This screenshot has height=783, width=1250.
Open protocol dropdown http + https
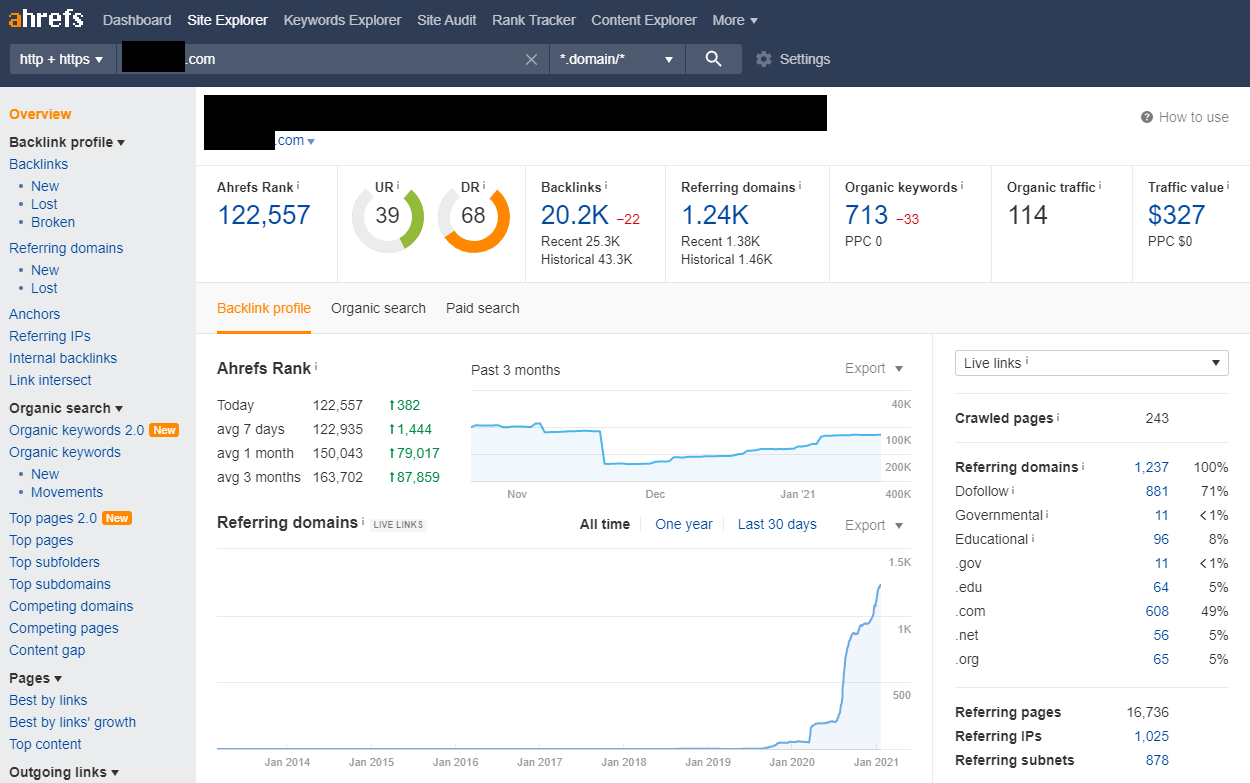click(x=62, y=59)
